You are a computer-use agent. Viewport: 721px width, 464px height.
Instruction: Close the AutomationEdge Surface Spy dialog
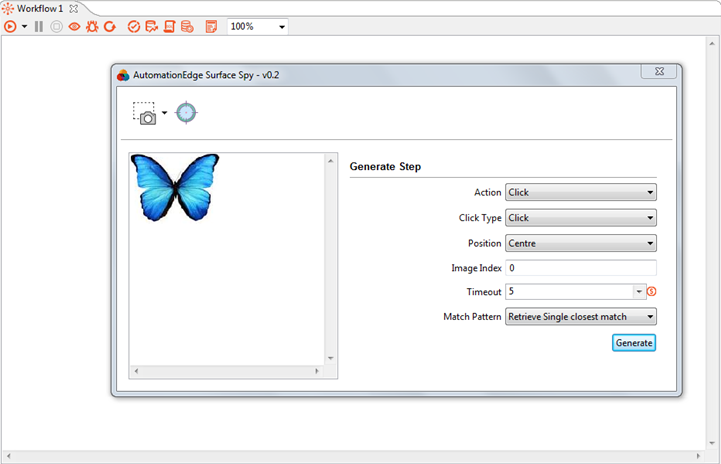pyautogui.click(x=659, y=71)
